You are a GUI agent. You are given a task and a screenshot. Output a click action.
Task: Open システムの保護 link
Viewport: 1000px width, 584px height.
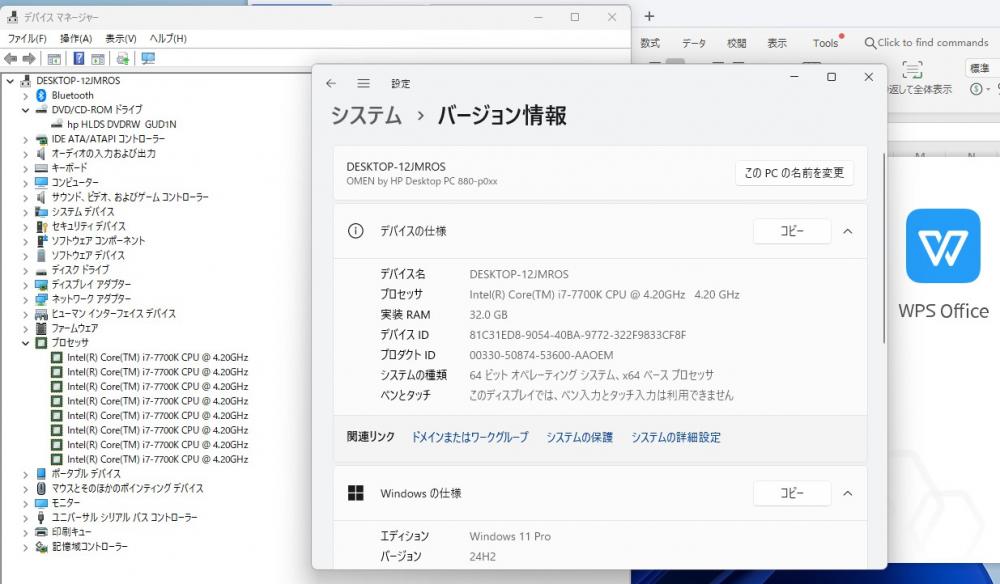point(579,437)
